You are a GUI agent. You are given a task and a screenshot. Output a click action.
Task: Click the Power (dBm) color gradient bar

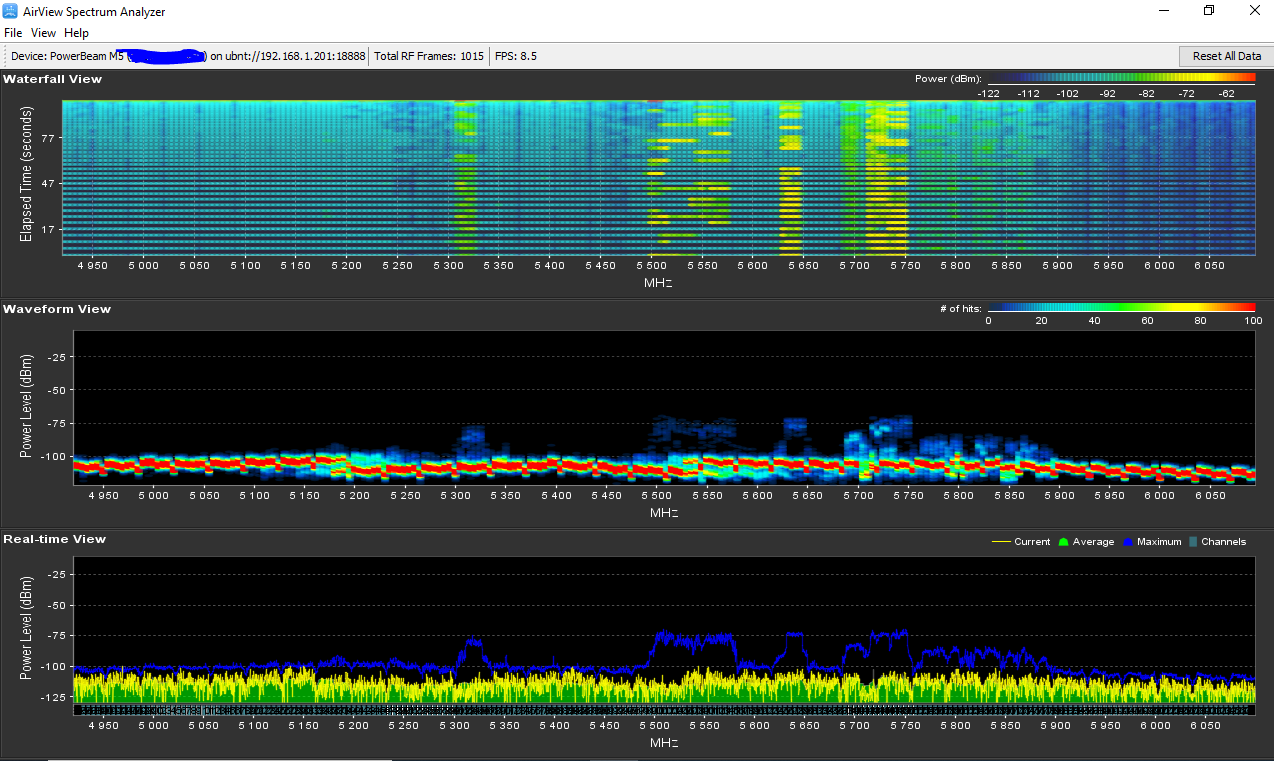[1121, 79]
